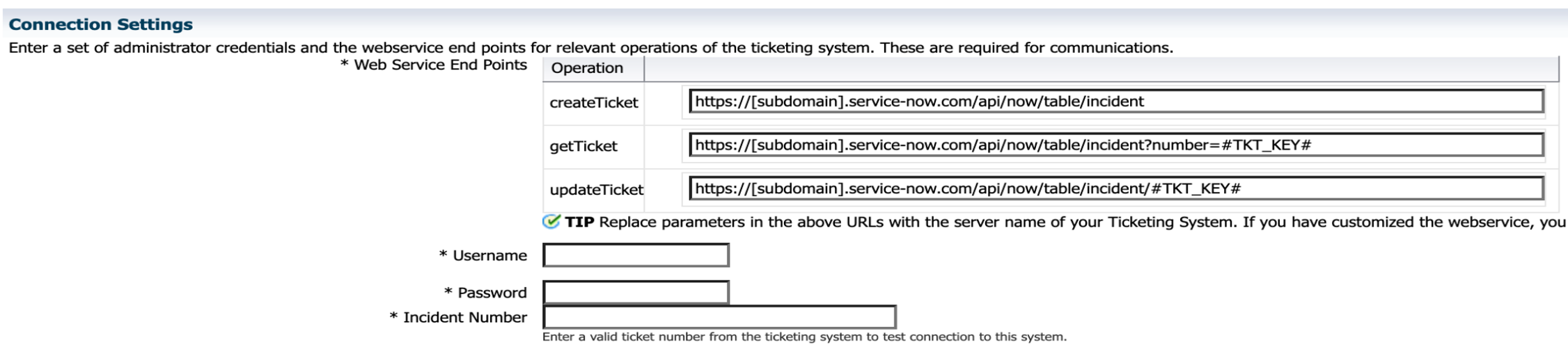Click the Username text box
1568x347 pixels.
click(x=636, y=255)
